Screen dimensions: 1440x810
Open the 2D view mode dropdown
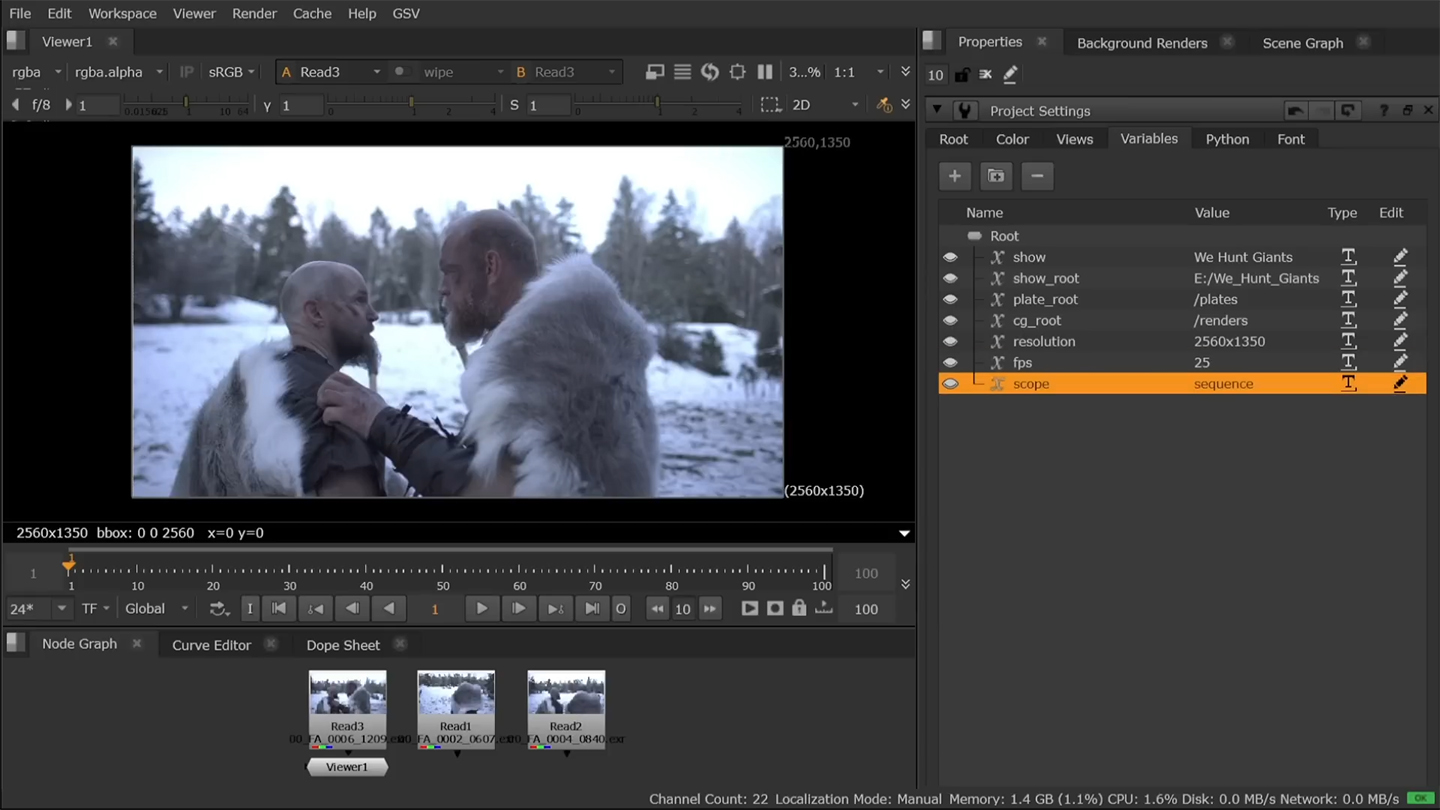coord(825,104)
